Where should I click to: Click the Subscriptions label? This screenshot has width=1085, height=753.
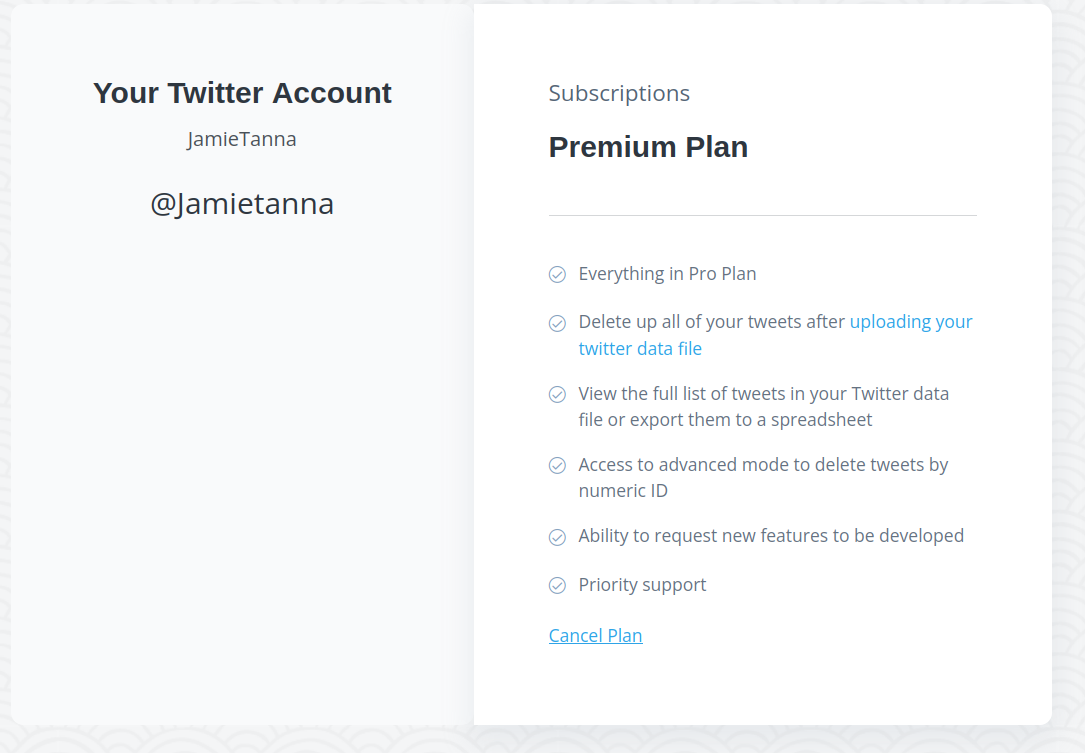coord(619,93)
